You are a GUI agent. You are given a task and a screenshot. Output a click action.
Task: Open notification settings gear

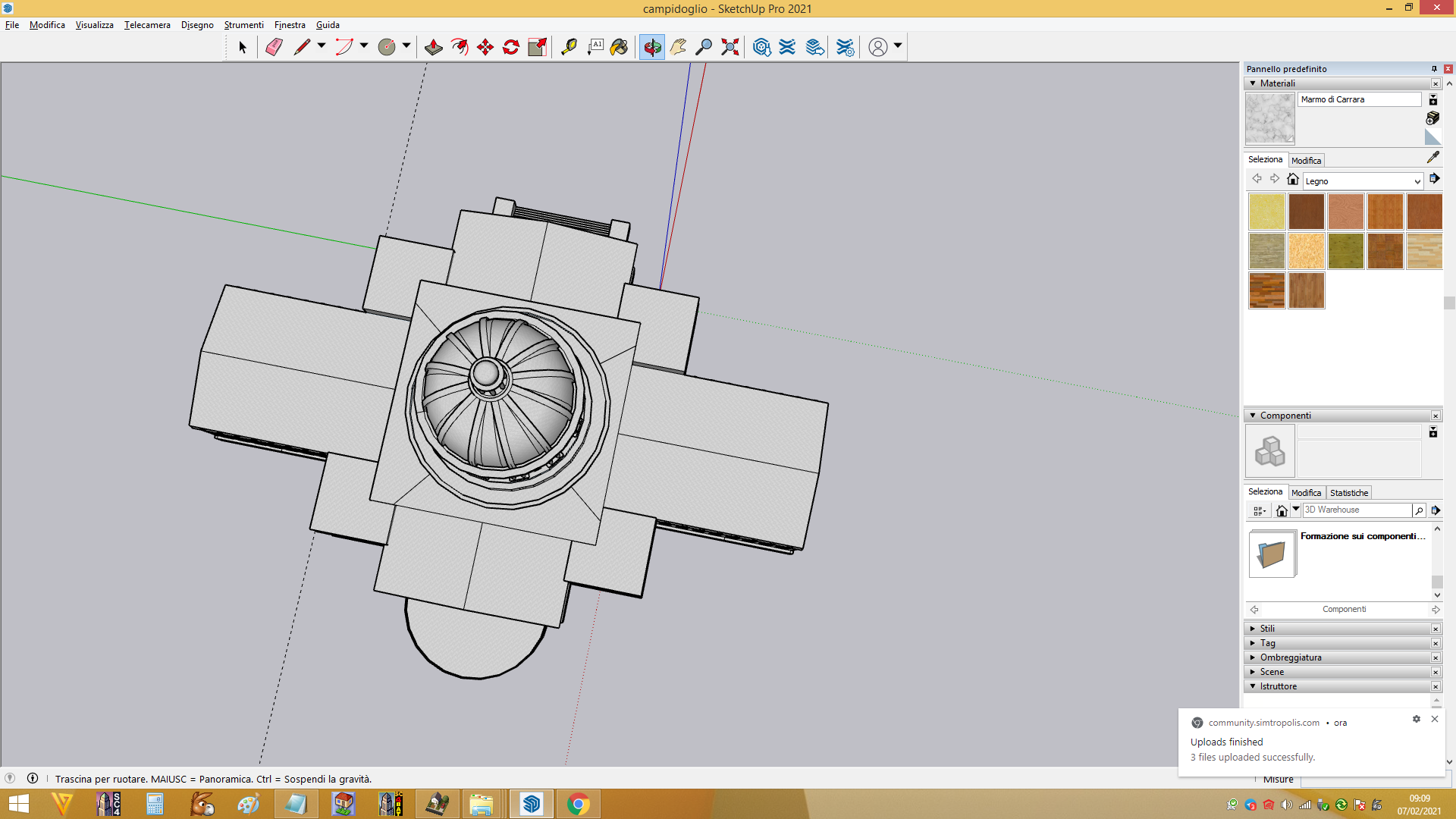pos(1416,719)
